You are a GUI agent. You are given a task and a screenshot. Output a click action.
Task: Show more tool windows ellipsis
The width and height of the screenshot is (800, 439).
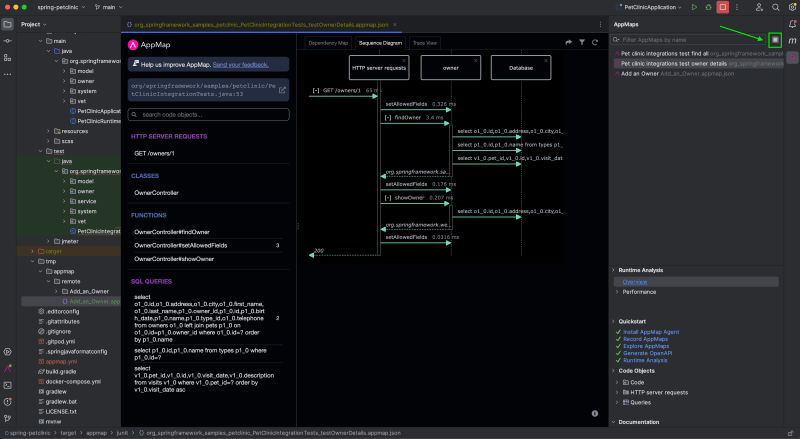pos(8,75)
